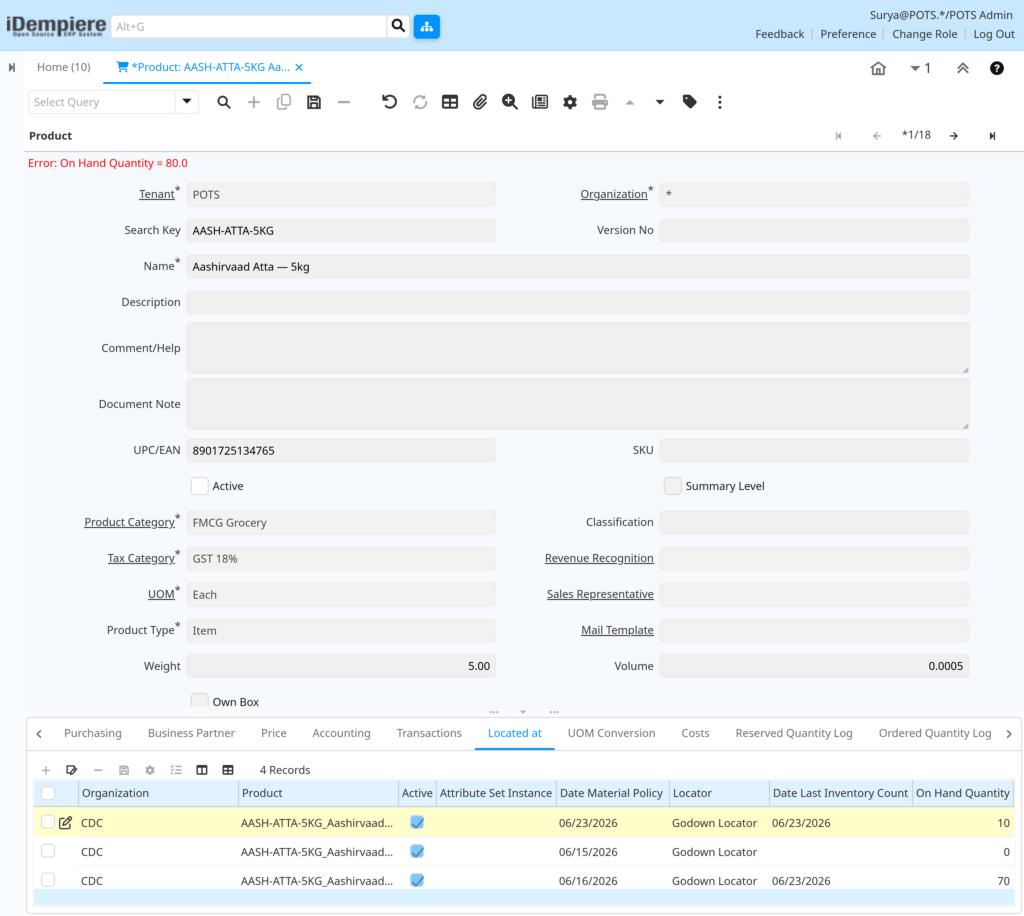Undo changes with the undo arrow
Viewport: 1024px width, 916px height.
[x=389, y=102]
